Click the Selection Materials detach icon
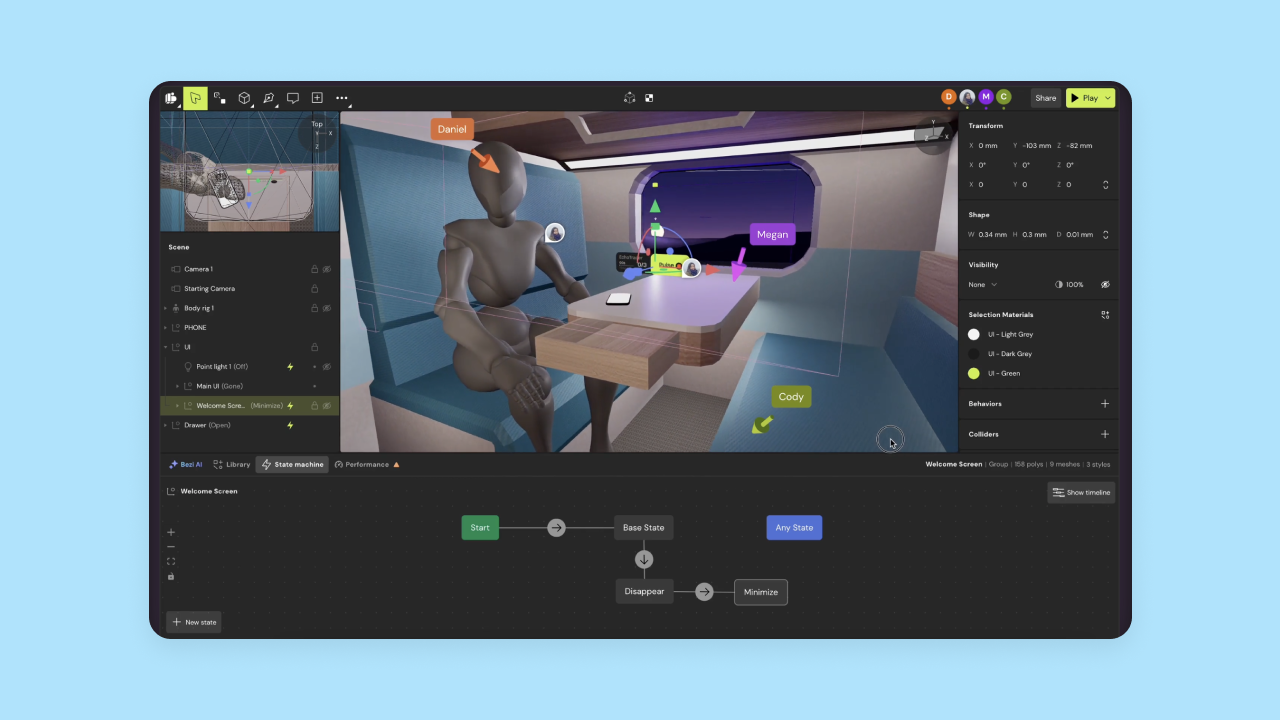This screenshot has height=720, width=1280. tap(1105, 315)
